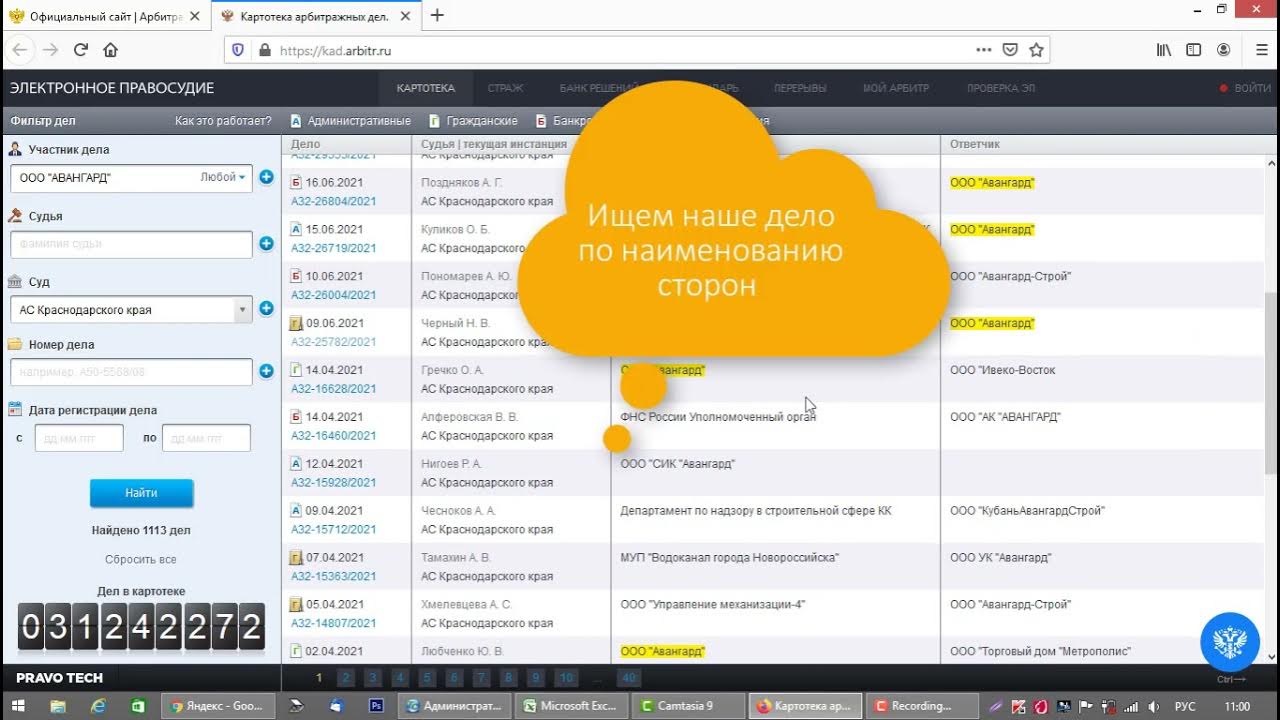The image size is (1280, 720).
Task: Open case А32-26804/2021
Action: click(333, 201)
